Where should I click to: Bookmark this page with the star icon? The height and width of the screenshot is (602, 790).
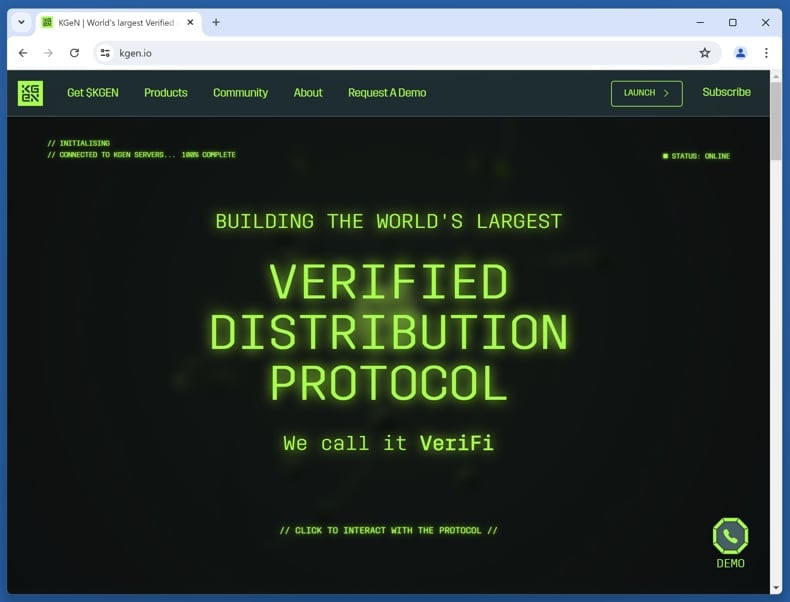[x=704, y=53]
